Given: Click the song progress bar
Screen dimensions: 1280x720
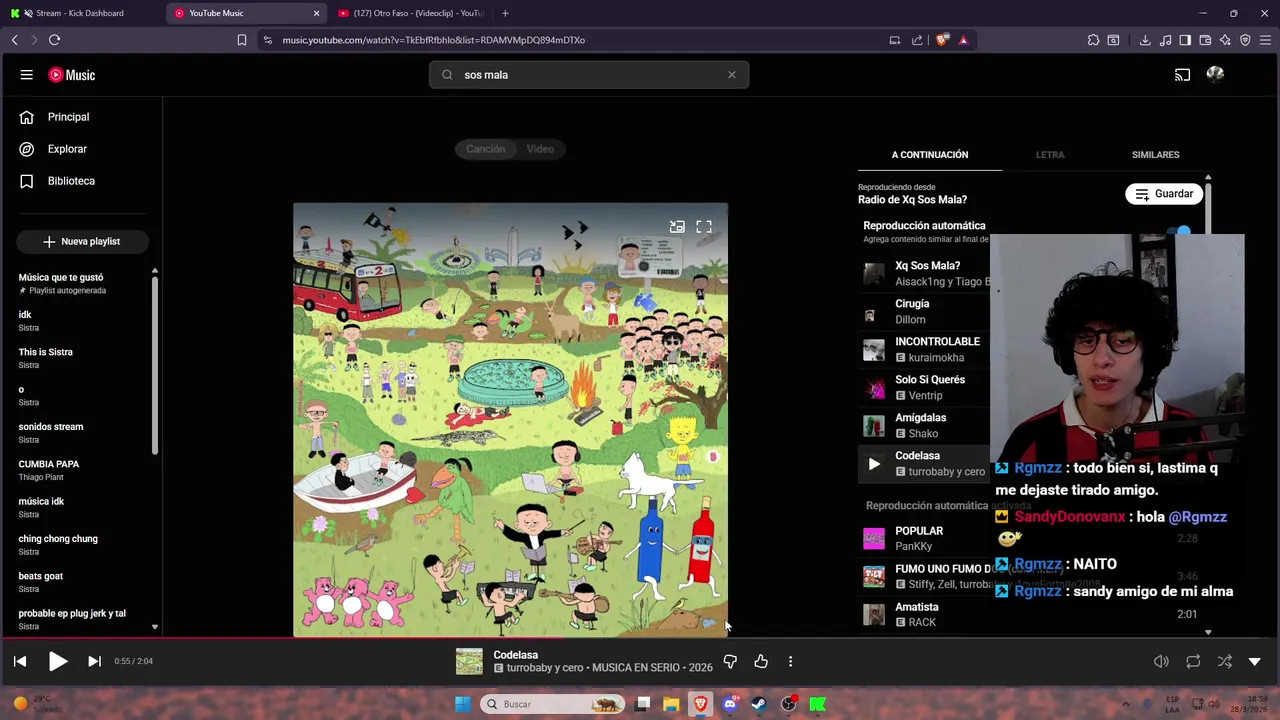Looking at the screenshot, I should (x=640, y=637).
